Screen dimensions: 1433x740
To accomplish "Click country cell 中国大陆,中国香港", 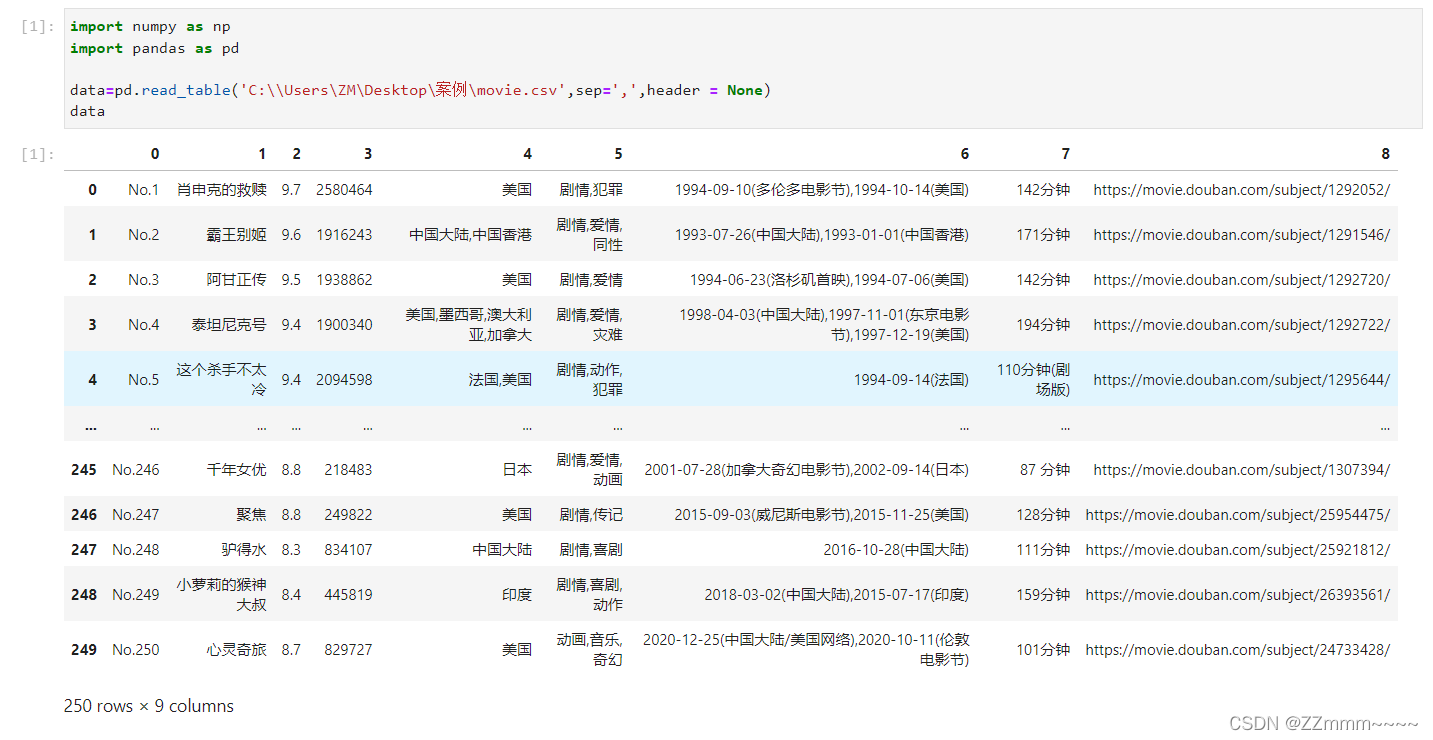I will [x=470, y=234].
